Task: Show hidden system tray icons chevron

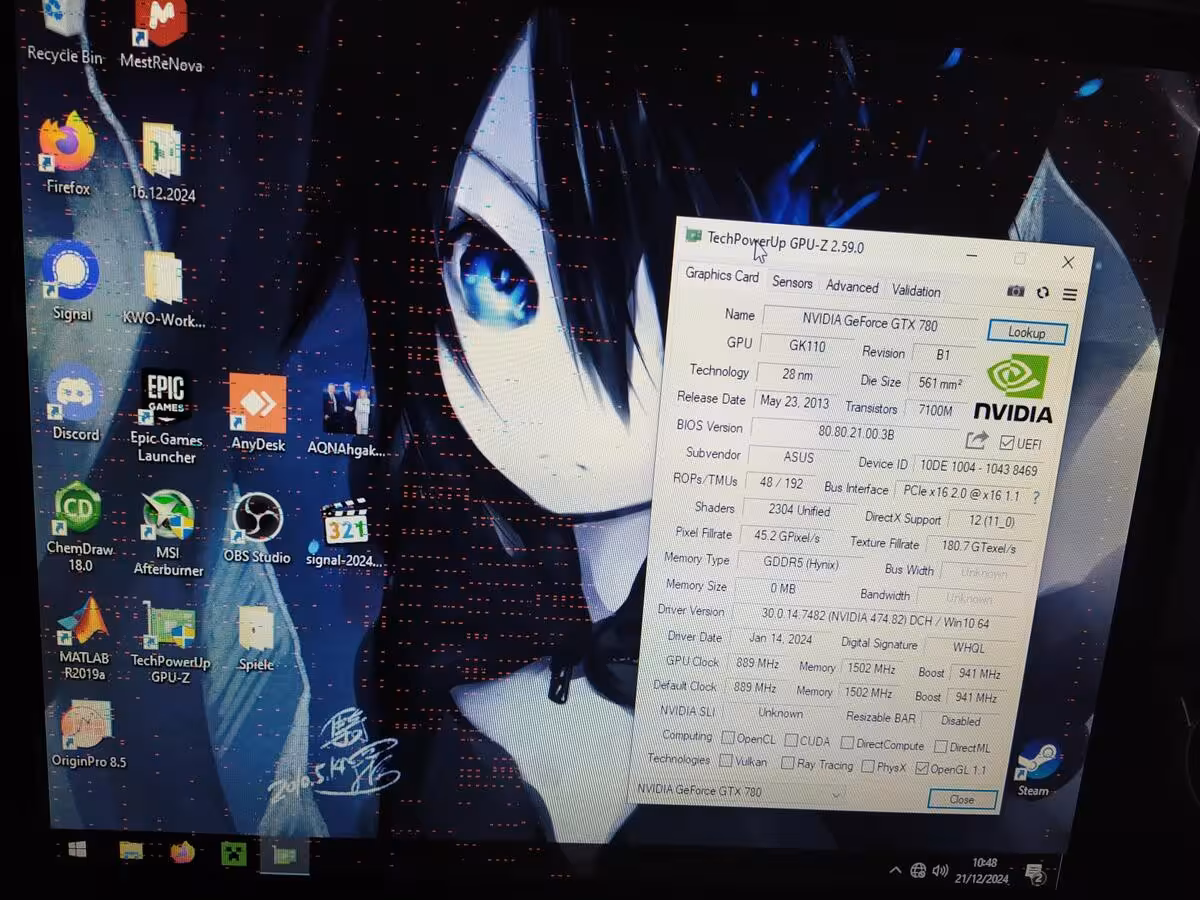Action: 895,871
